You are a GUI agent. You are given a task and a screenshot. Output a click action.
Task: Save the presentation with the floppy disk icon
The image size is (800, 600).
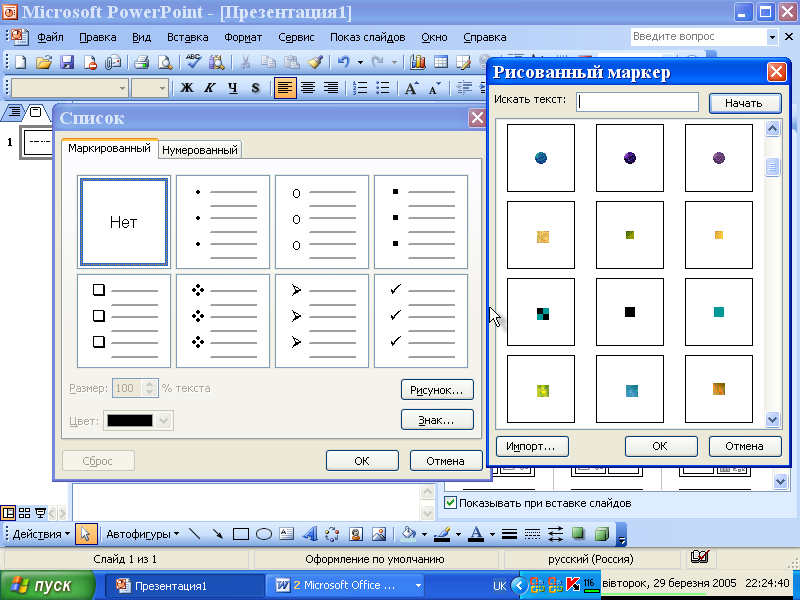click(67, 62)
